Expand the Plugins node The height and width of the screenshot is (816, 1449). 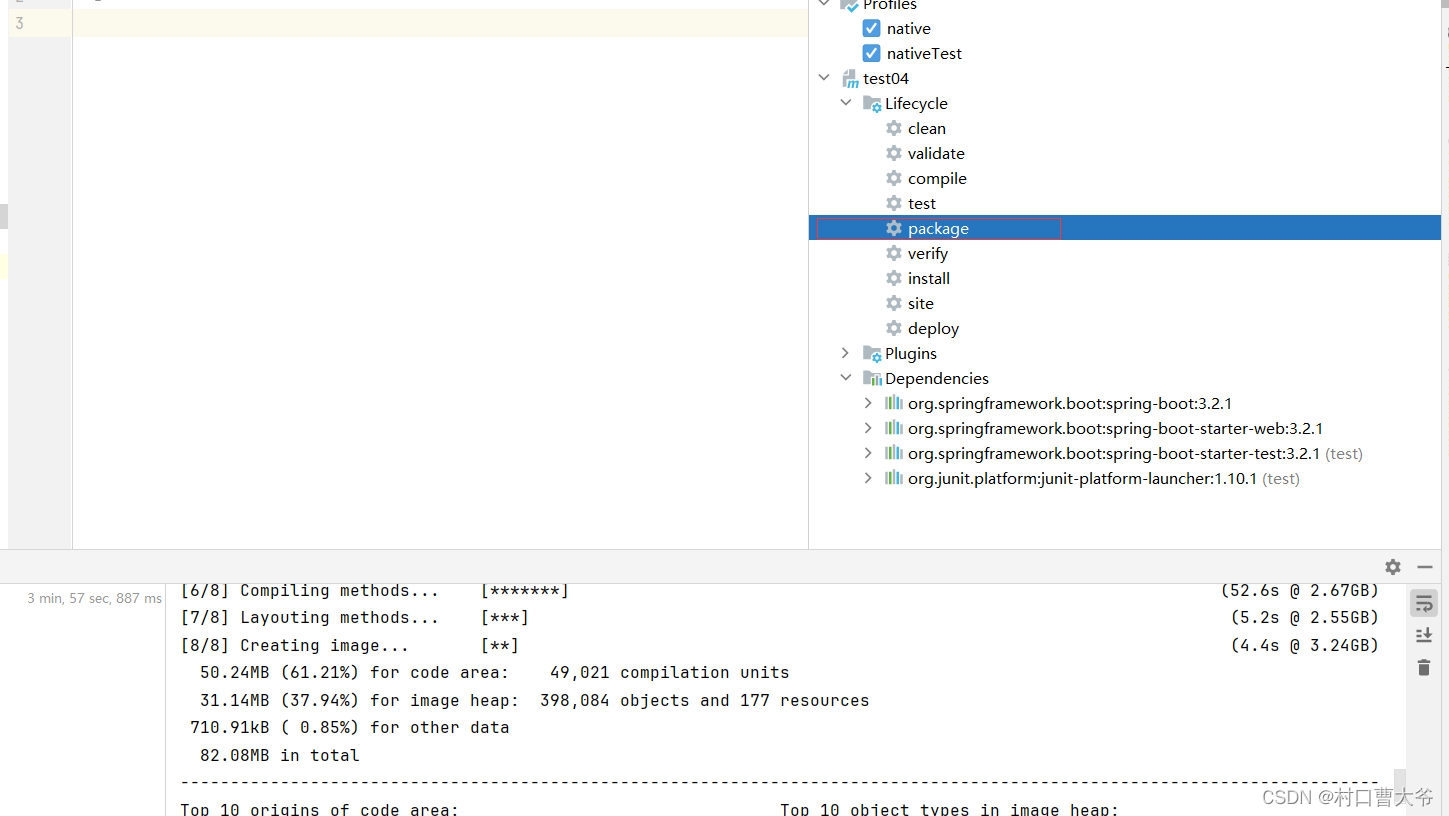click(x=846, y=353)
